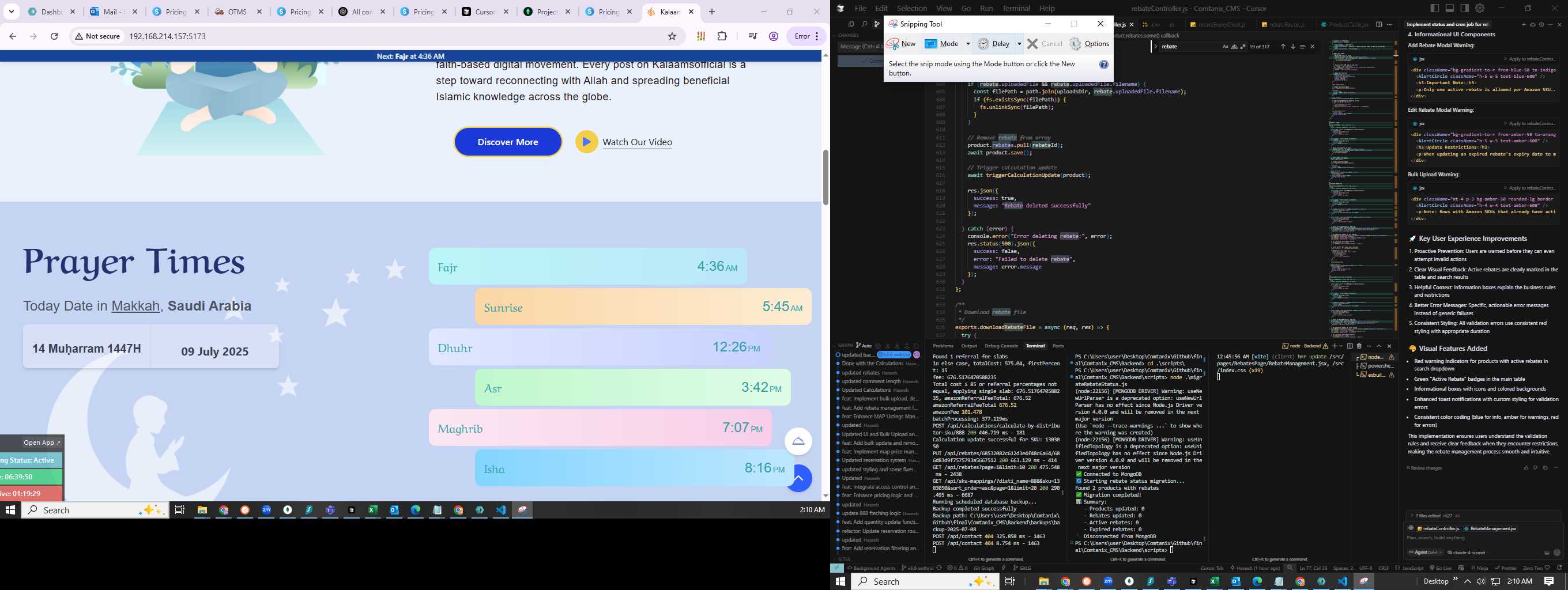Viewport: 1568px width, 590px height.
Task: Click the Watch Our Video link
Action: tap(638, 142)
